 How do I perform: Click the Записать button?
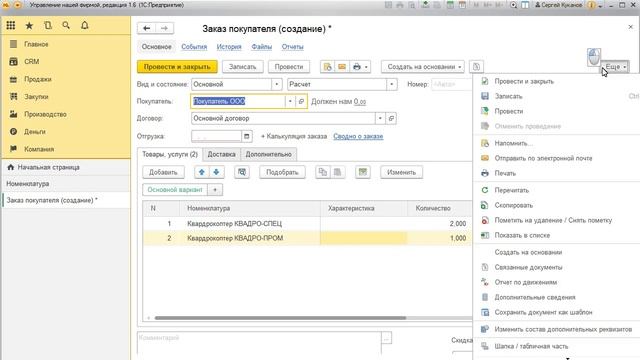pyautogui.click(x=242, y=67)
